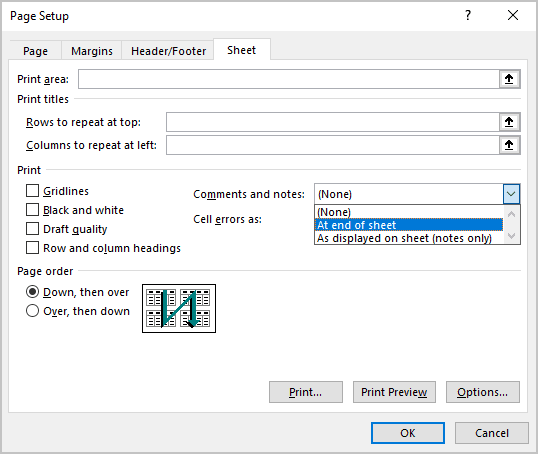Click the Page Setup title text
The width and height of the screenshot is (538, 454).
[39, 16]
